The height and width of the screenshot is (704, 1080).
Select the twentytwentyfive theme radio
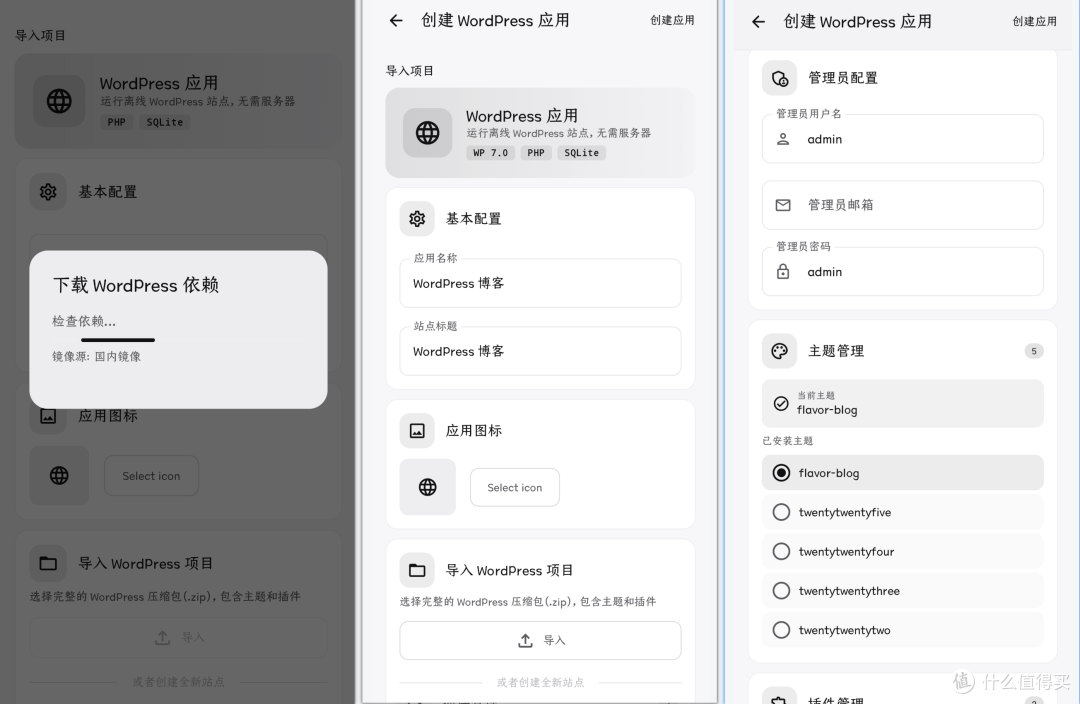(x=781, y=513)
